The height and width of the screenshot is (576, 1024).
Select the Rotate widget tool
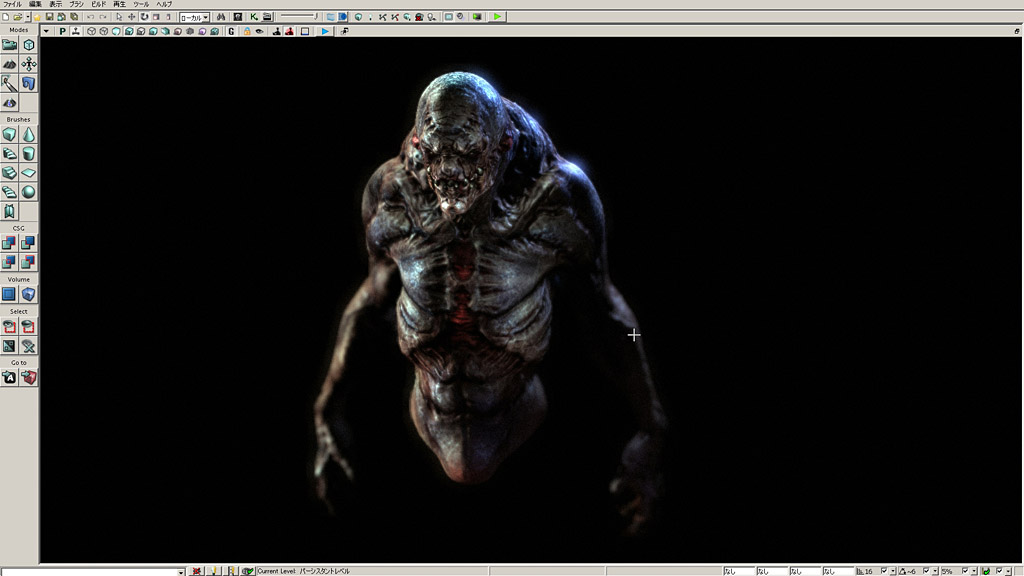pos(144,17)
